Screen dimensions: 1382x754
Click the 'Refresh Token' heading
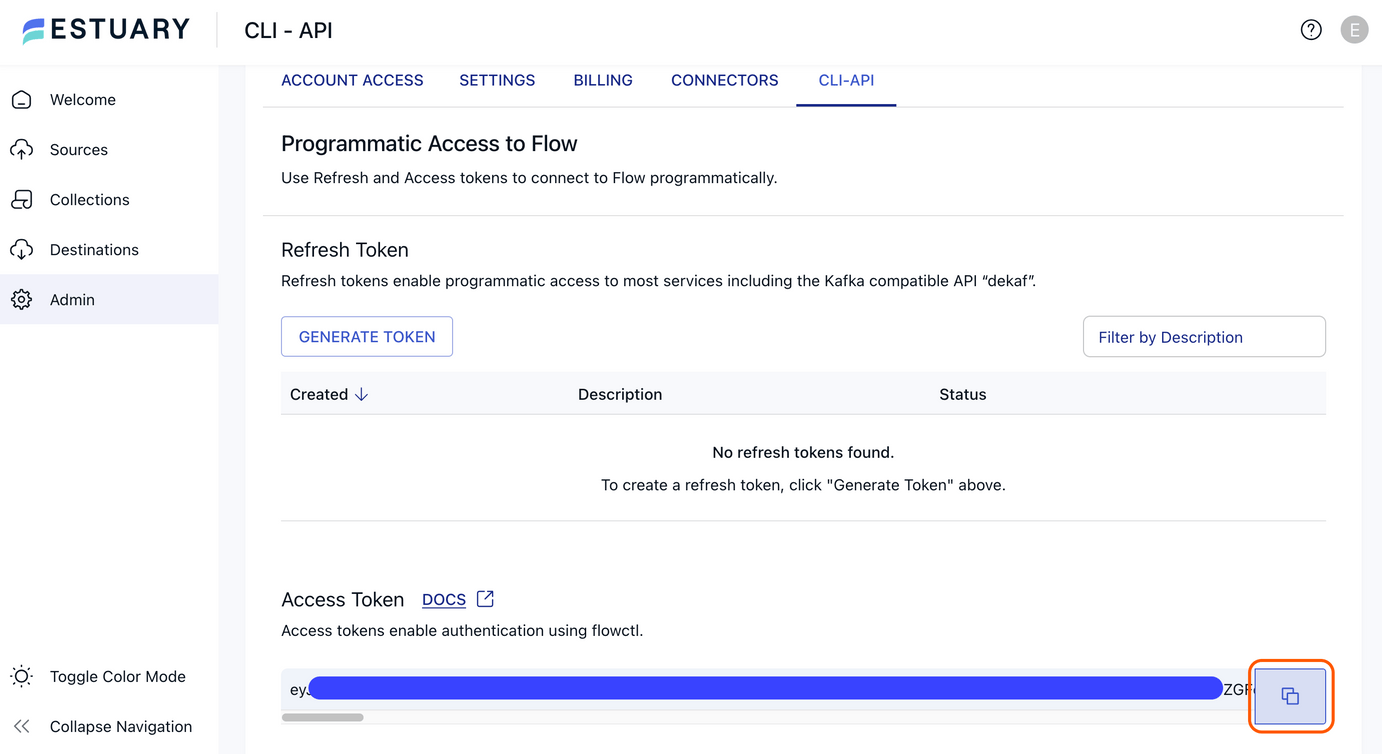pyautogui.click(x=345, y=250)
